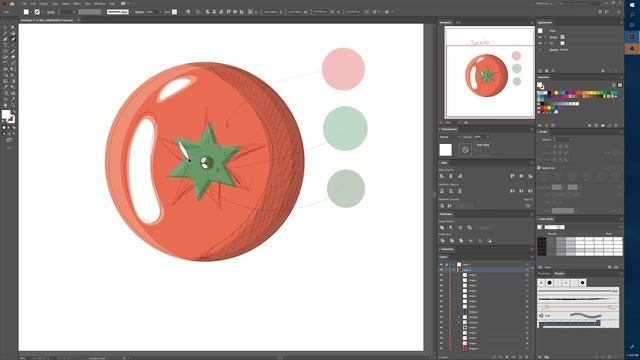Click Horizontal Distribute Center in the Align panel
Screen dimensions: 640x360
(x=521, y=191)
